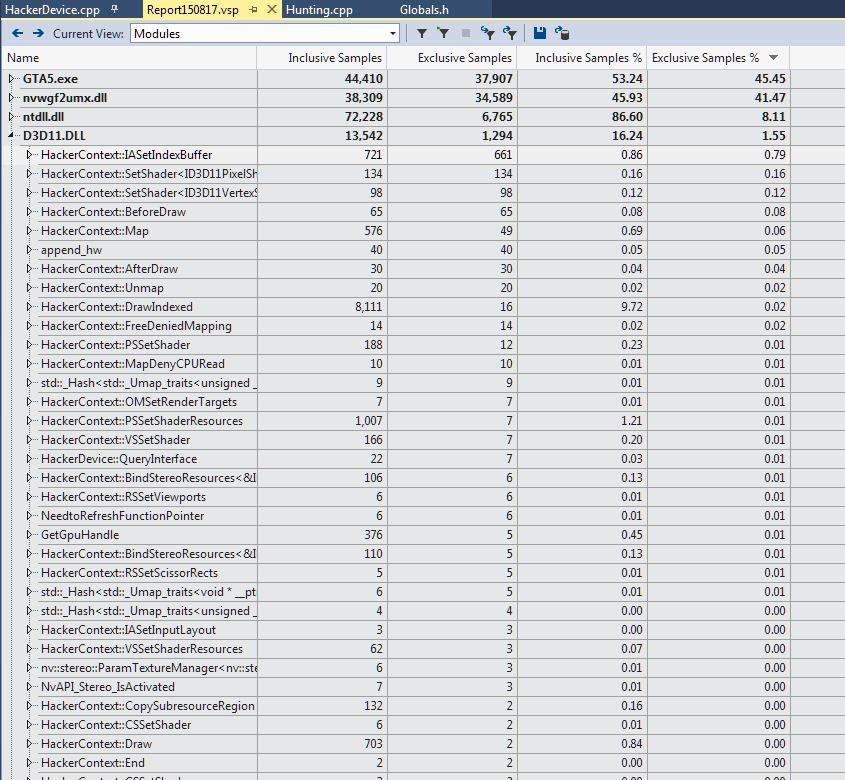Expand HackerContext::Map row
This screenshot has height=780, width=845.
pos(29,231)
